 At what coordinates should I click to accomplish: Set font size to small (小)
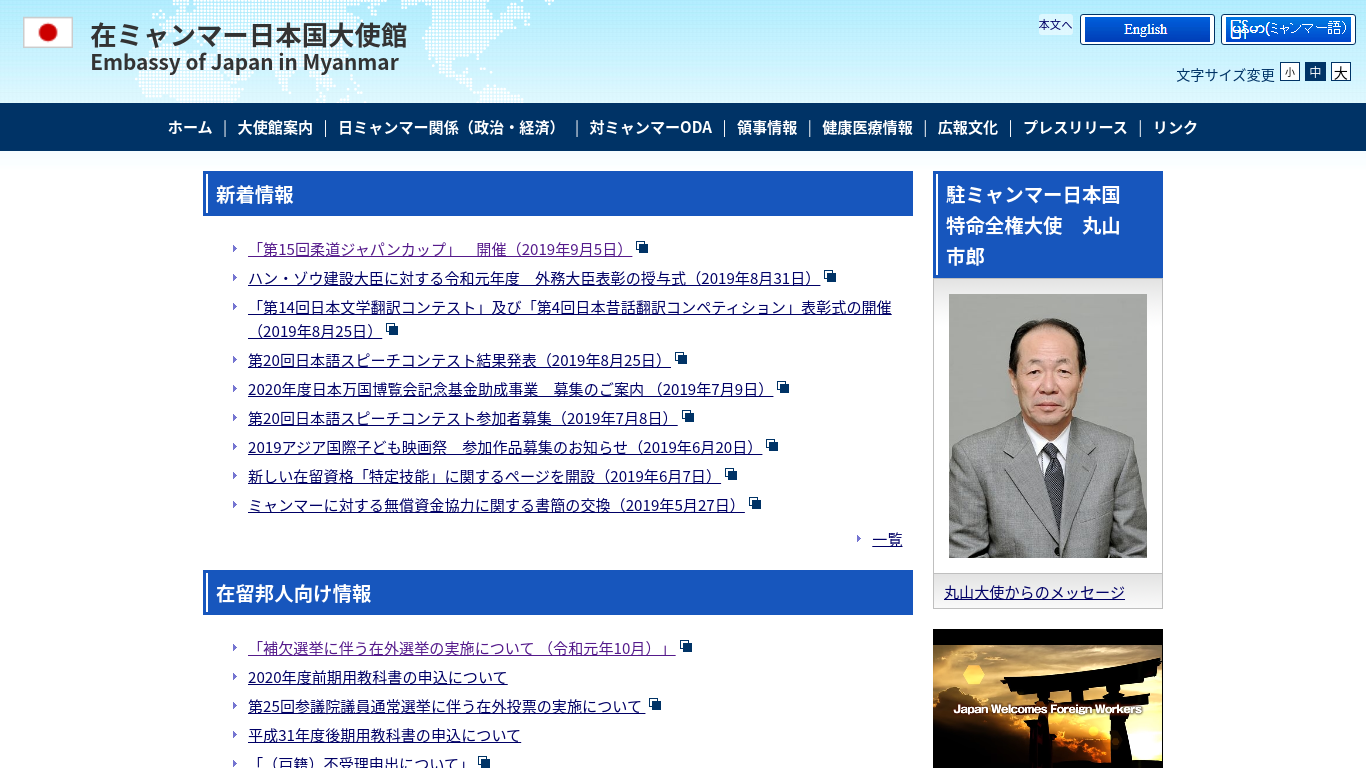(x=1290, y=72)
